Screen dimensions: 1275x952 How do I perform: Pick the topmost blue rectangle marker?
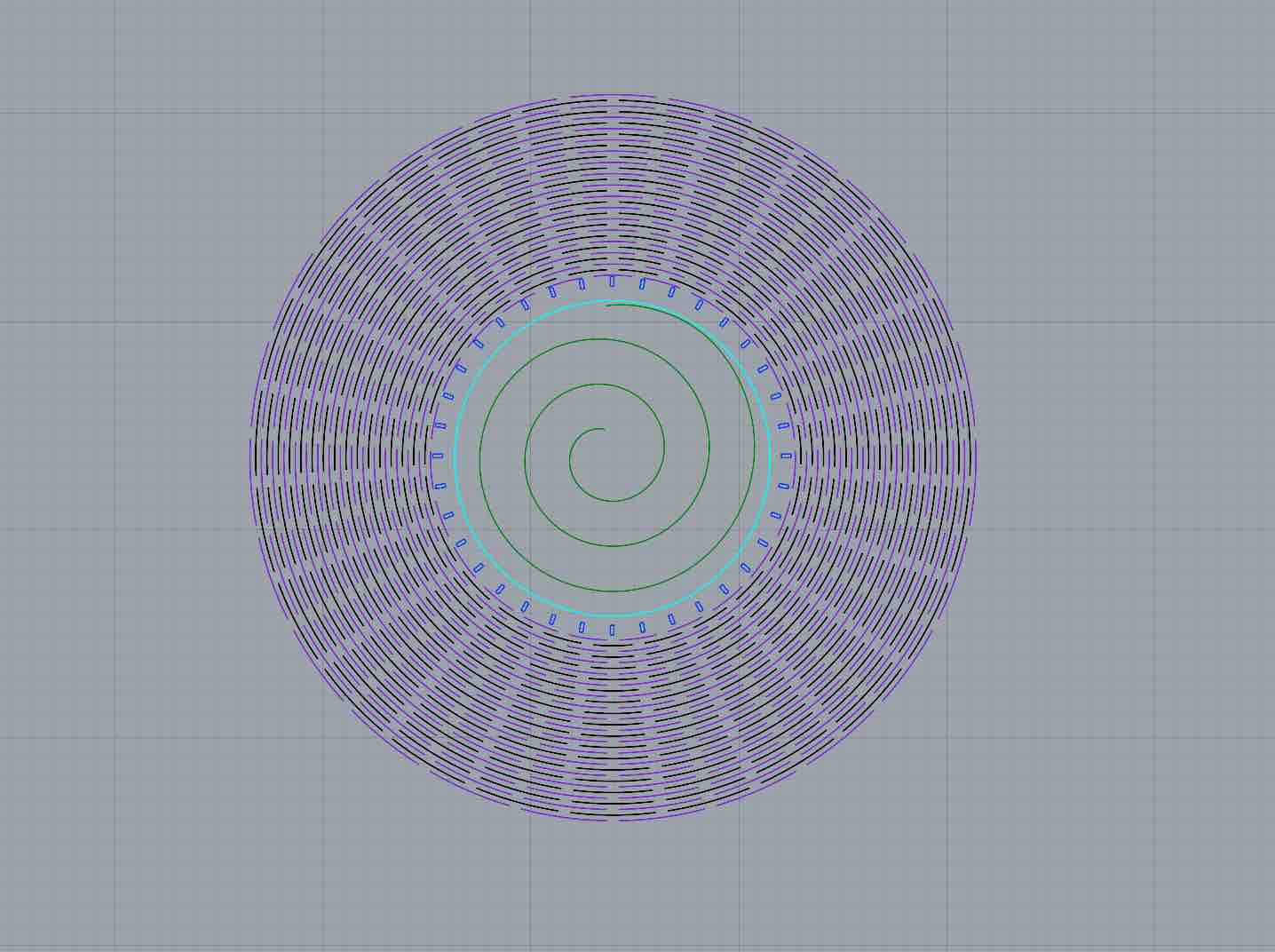(x=612, y=282)
